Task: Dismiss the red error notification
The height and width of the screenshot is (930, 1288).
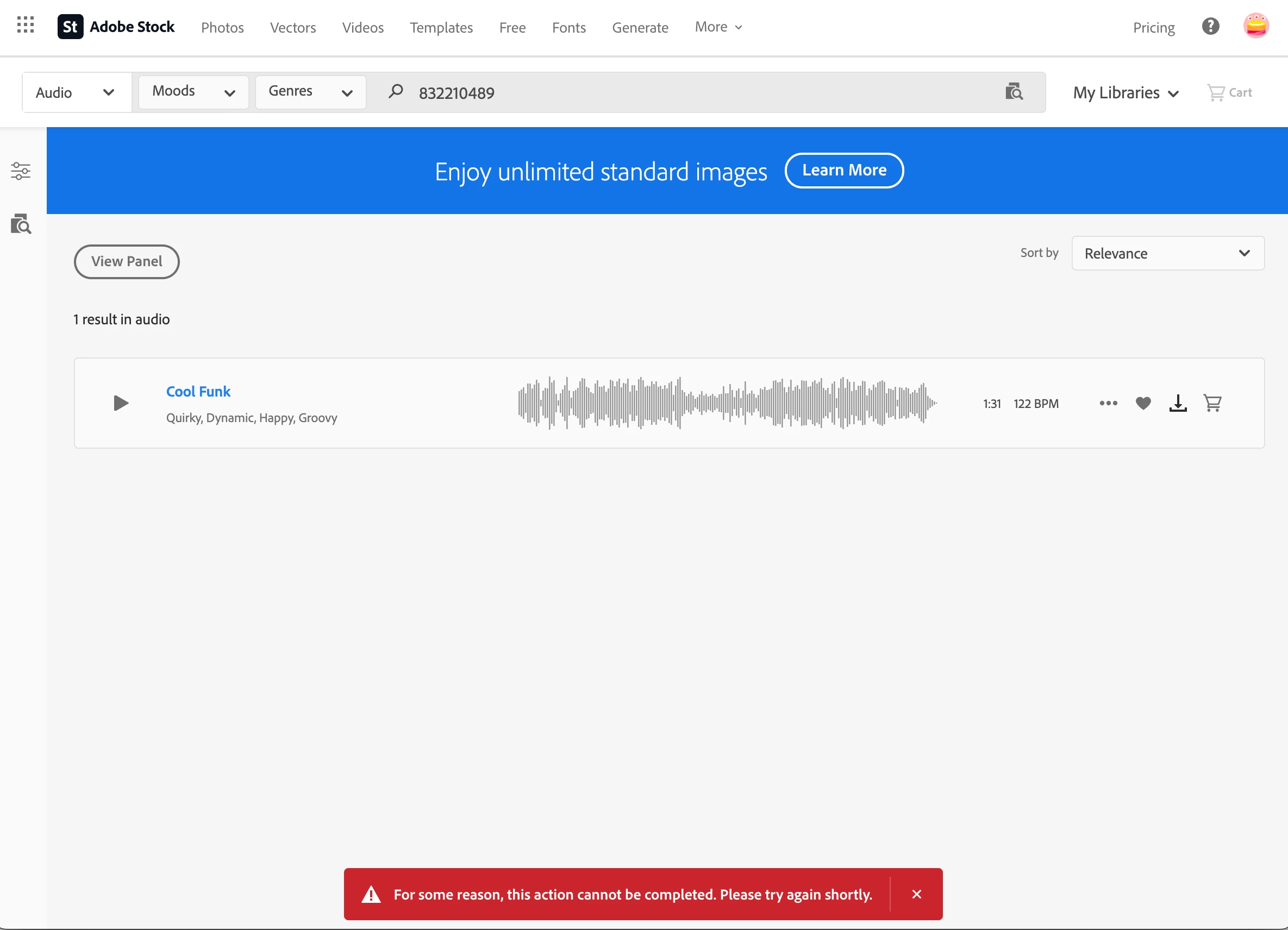Action: pos(916,894)
